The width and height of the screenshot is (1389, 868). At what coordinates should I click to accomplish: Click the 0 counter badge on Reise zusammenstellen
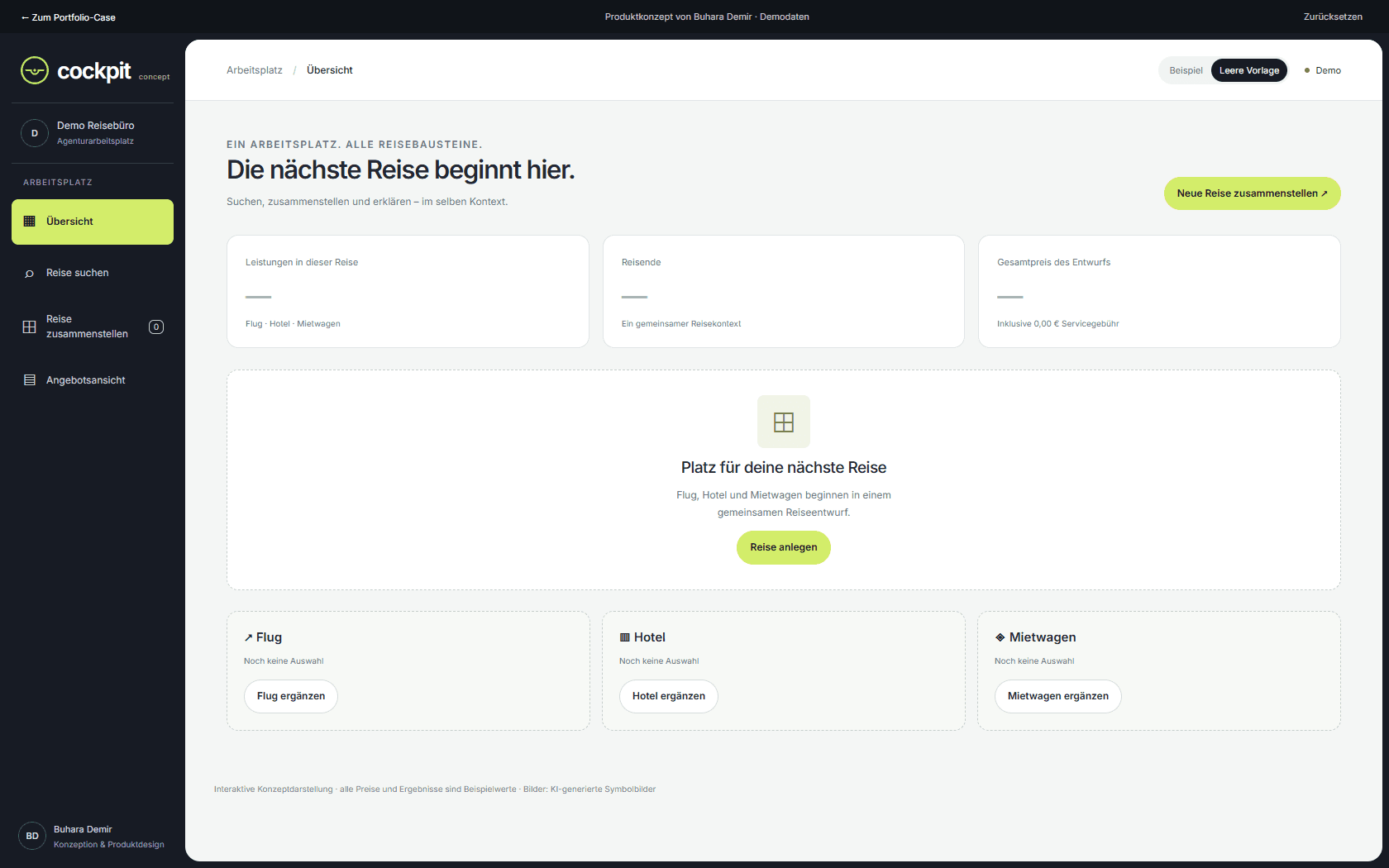tap(156, 327)
